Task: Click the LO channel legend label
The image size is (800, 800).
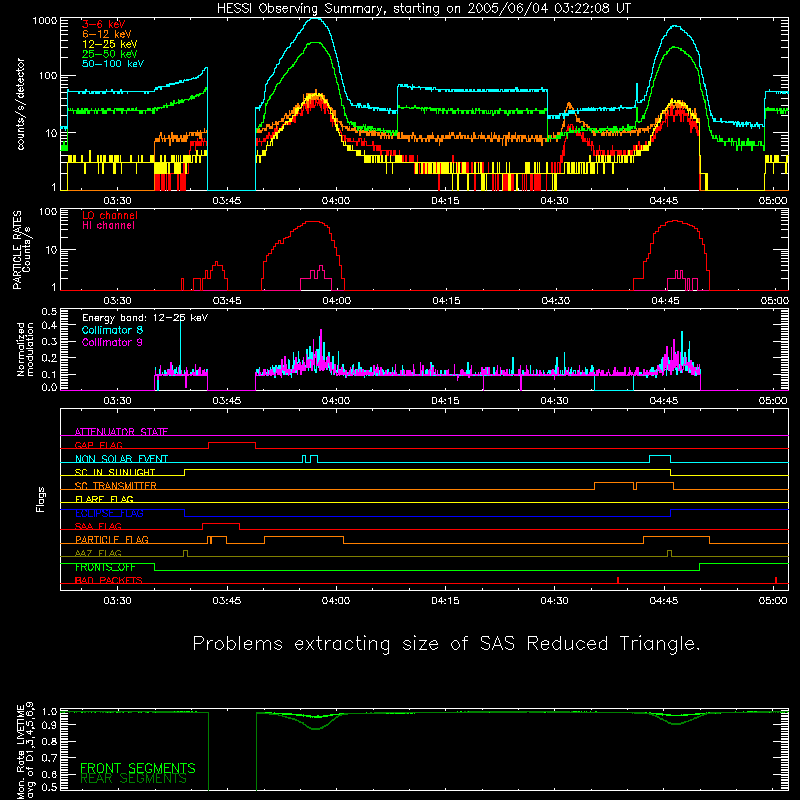Action: point(110,215)
